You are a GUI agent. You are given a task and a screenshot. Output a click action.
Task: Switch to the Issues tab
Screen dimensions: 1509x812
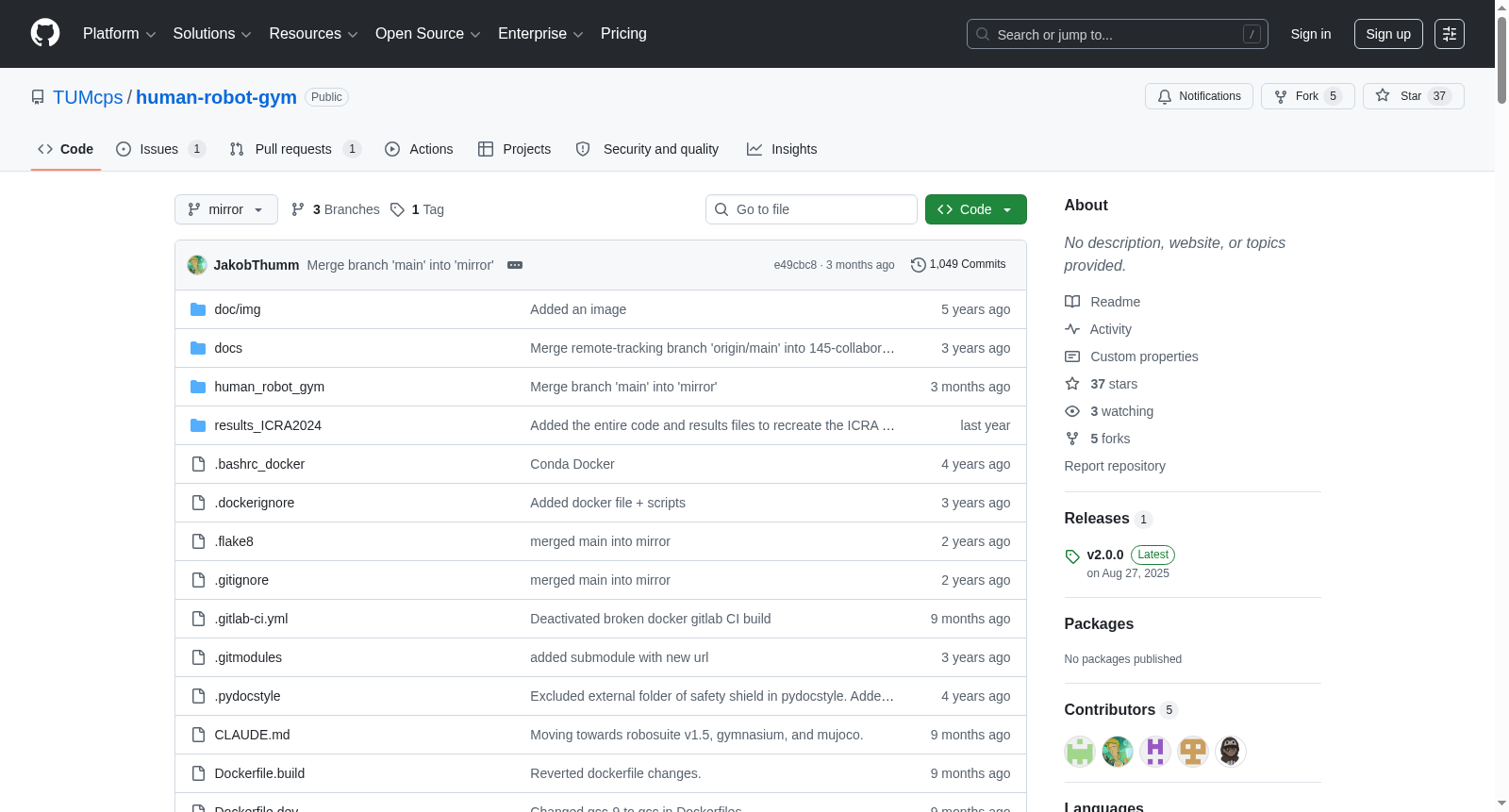coord(160,149)
